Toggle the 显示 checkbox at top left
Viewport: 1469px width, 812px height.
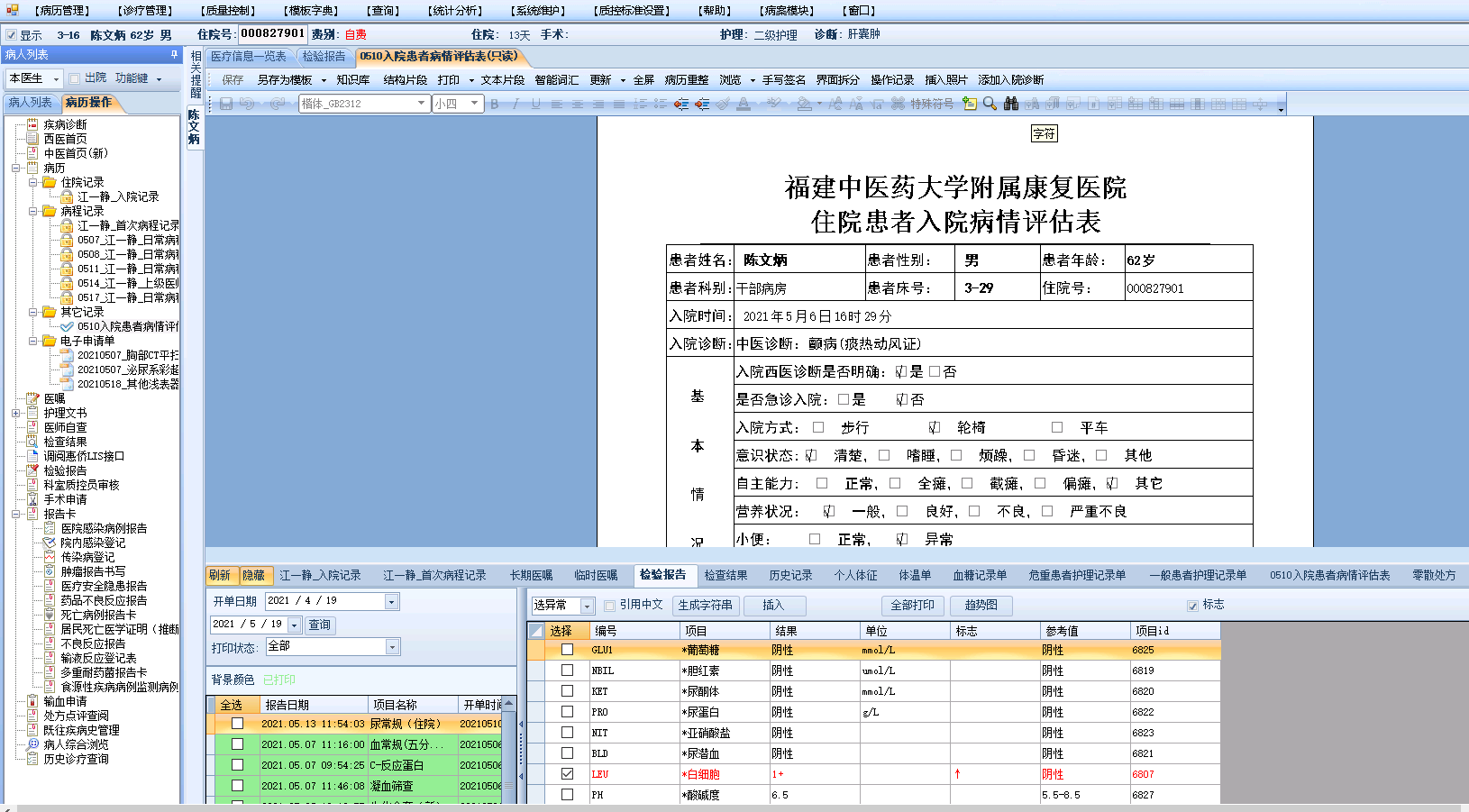[x=11, y=35]
